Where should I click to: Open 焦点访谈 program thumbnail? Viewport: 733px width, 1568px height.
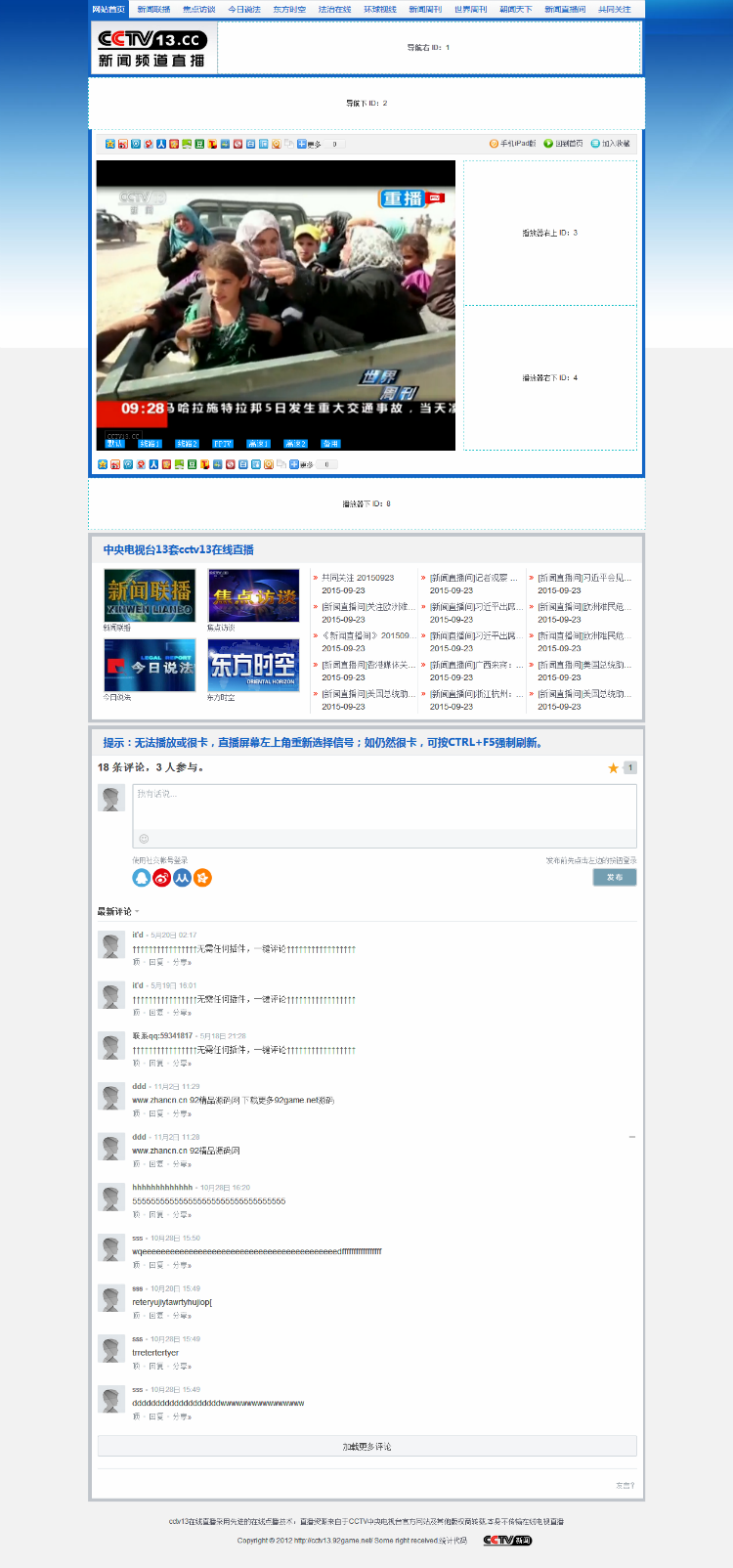(253, 595)
